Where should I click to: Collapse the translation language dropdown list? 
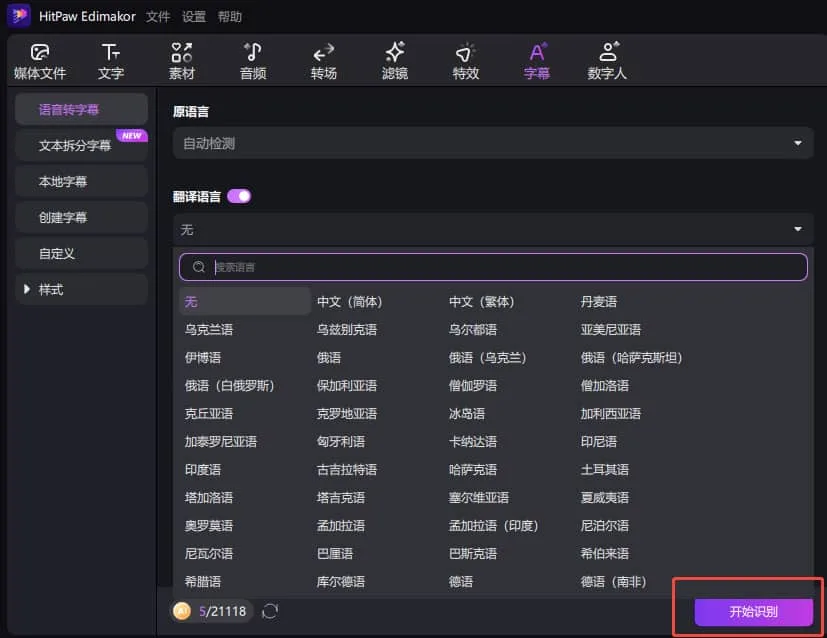[x=797, y=229]
